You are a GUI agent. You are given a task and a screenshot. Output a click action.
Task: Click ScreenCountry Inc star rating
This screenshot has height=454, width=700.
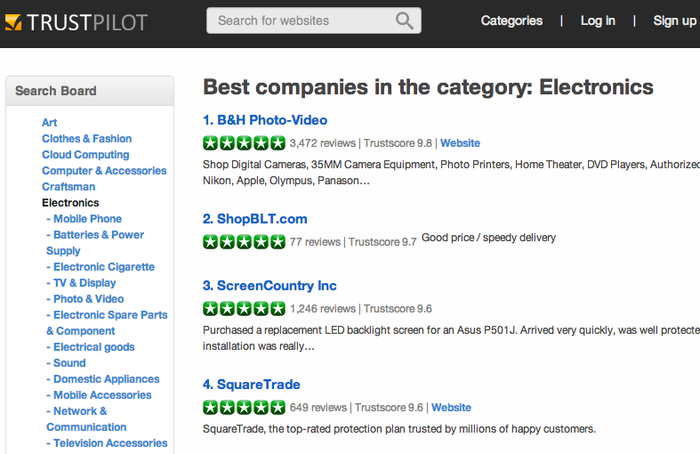click(244, 308)
